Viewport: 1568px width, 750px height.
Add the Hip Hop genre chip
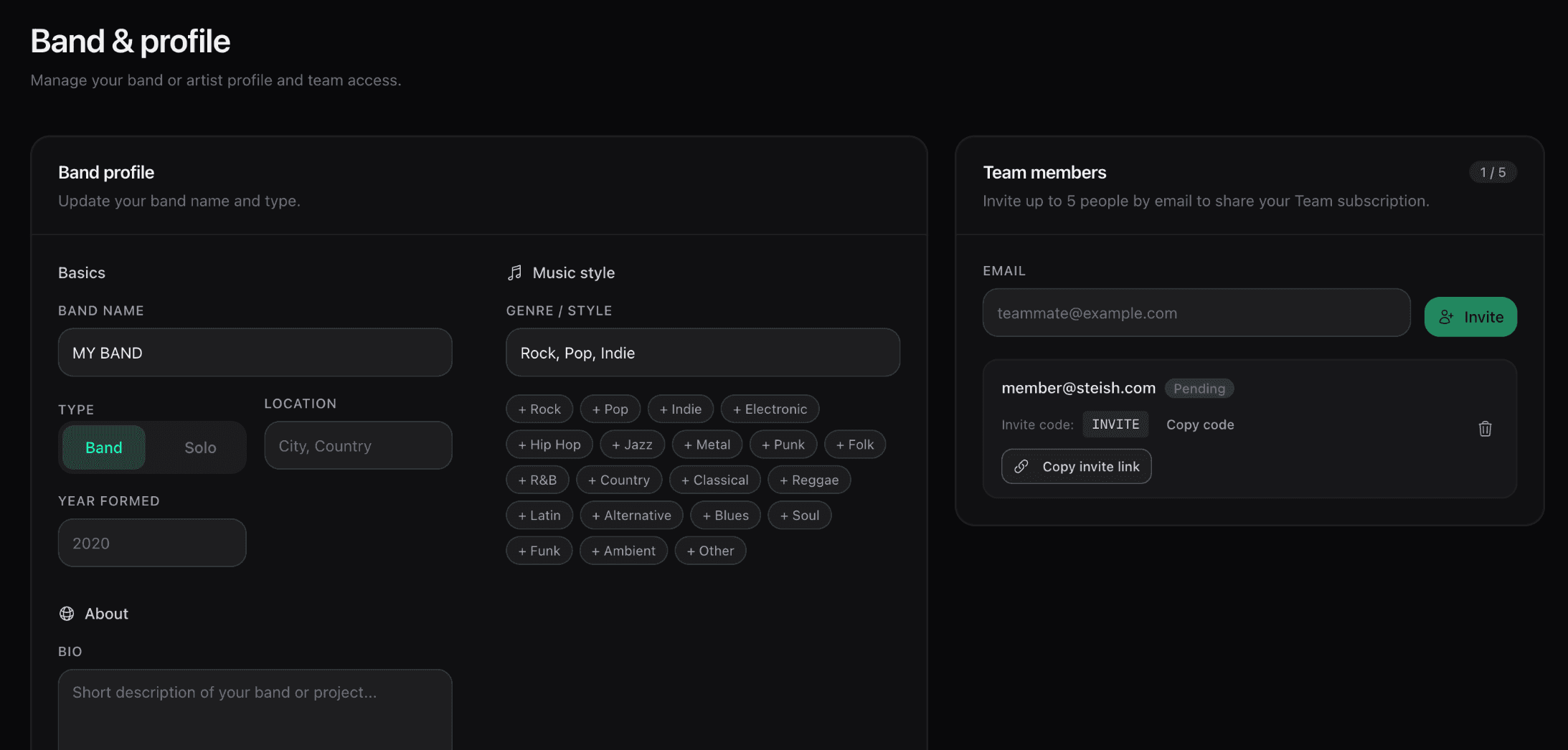(549, 445)
